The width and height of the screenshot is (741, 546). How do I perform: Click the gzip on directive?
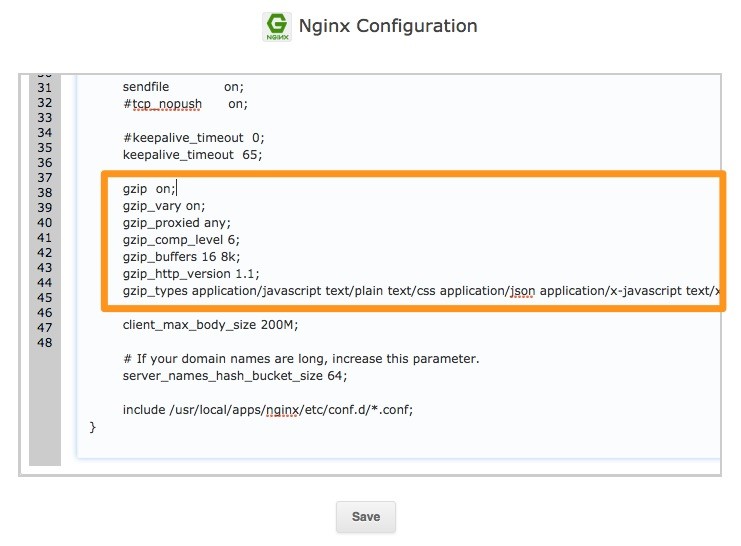point(149,188)
